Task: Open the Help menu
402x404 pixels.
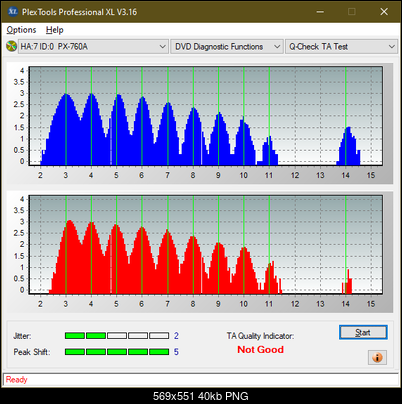Action: pos(55,30)
